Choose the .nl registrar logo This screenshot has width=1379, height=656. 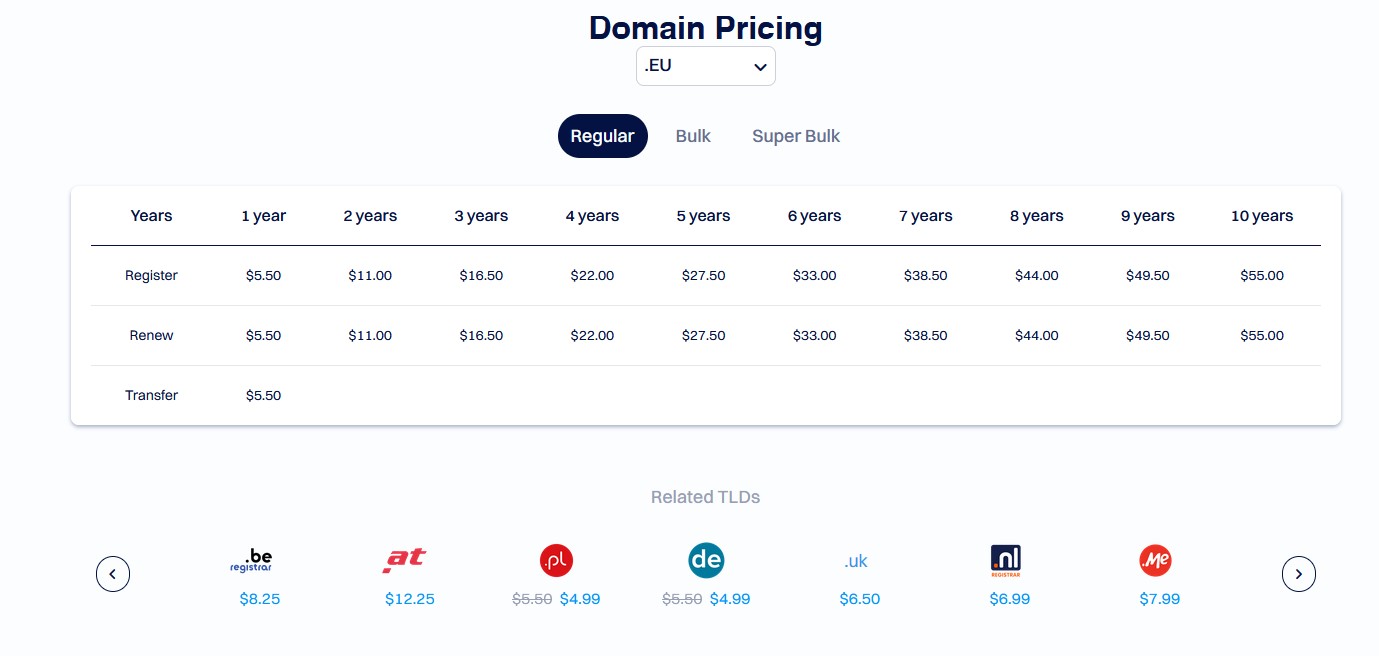(x=1005, y=561)
